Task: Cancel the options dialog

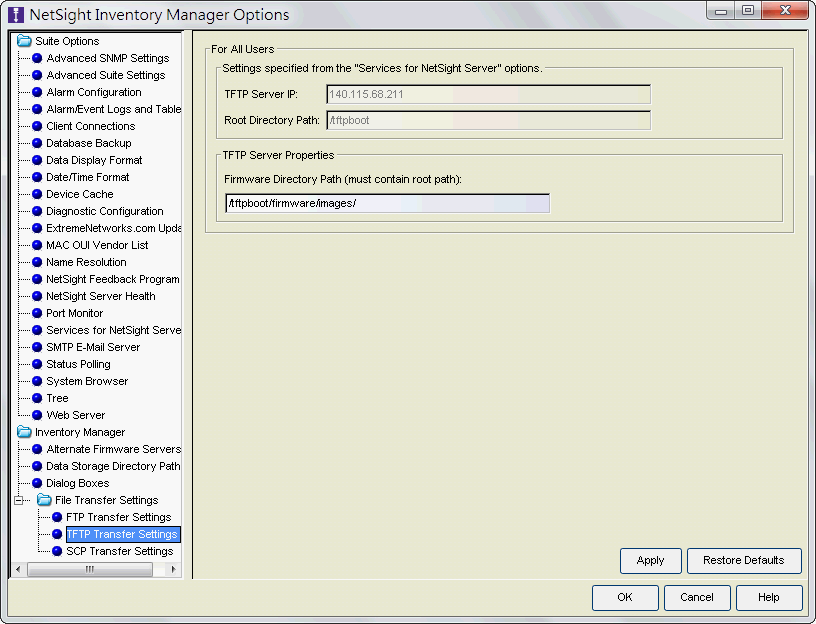Action: pos(697,597)
